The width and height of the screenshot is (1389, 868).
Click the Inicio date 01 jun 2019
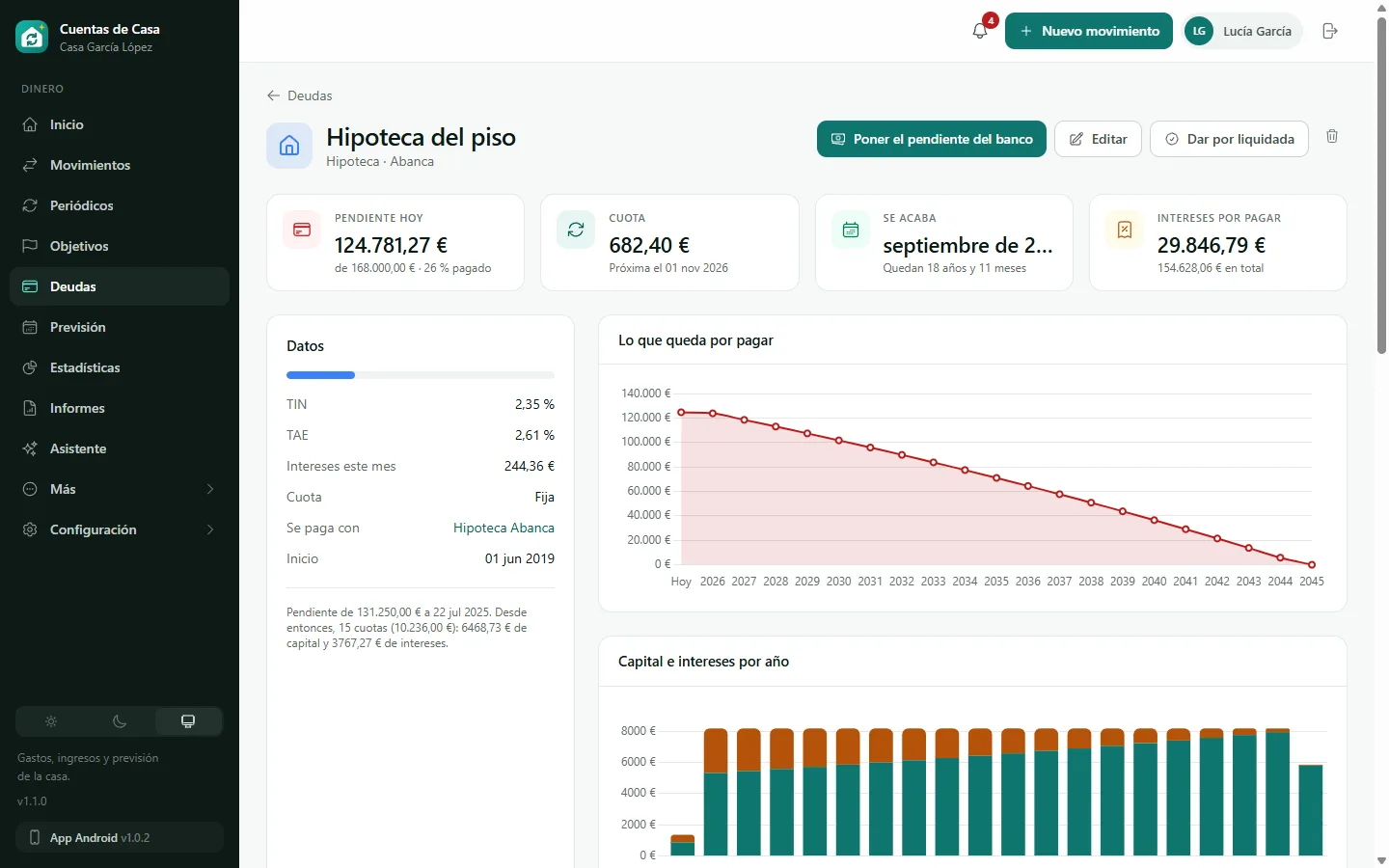(520, 558)
